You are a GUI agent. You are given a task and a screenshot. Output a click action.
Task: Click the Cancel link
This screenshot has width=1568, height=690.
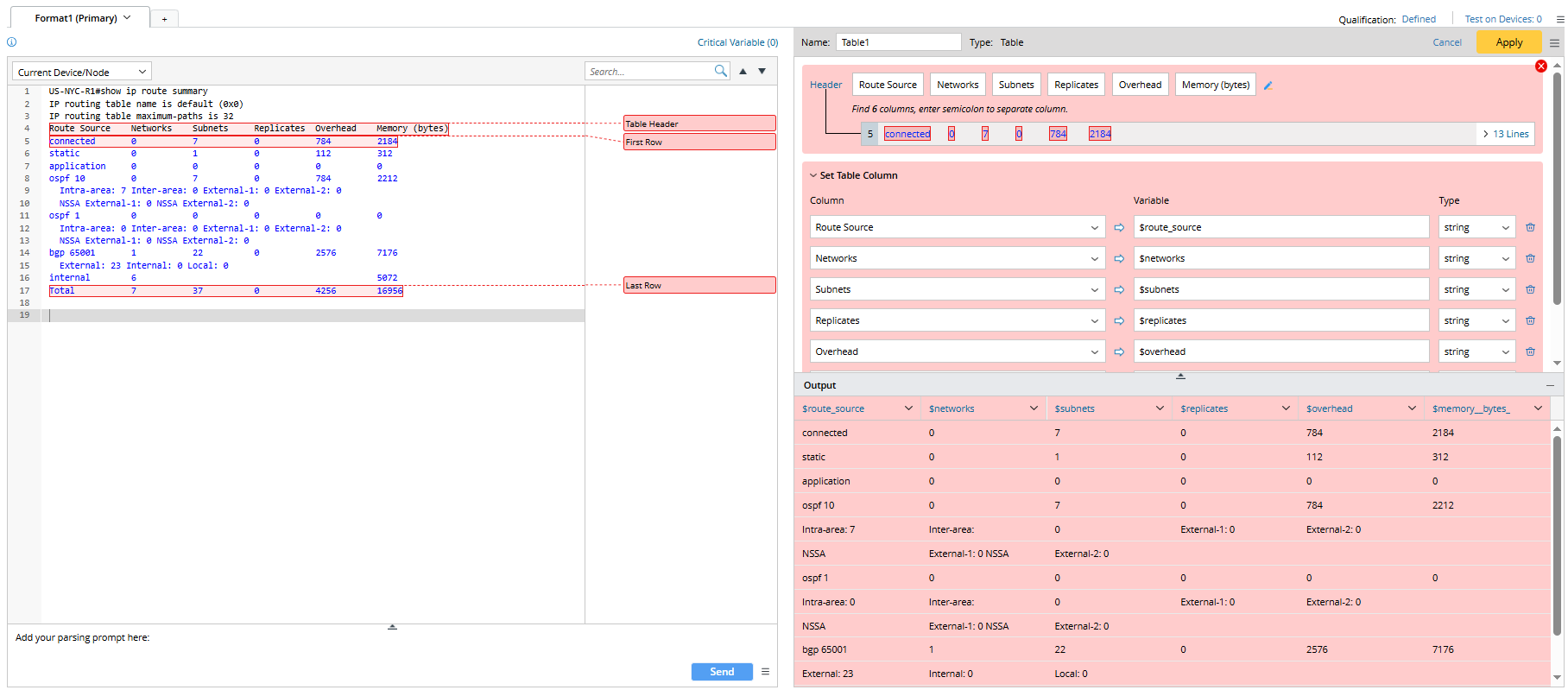[1447, 42]
